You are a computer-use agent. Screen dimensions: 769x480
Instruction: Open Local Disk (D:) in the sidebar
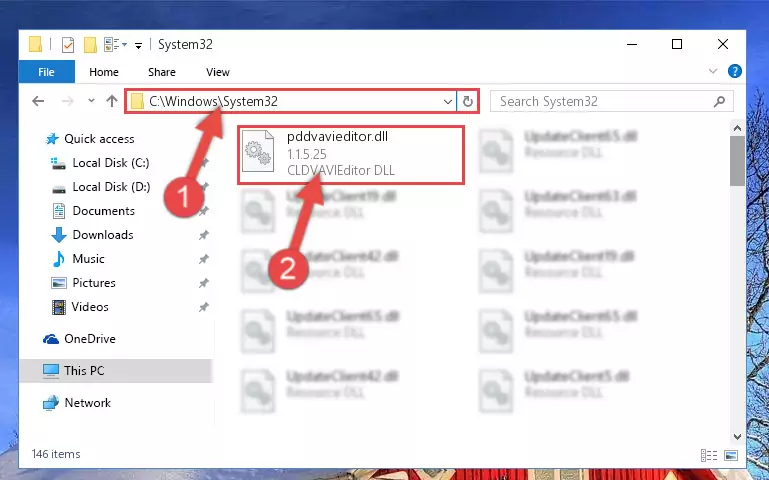[111, 187]
